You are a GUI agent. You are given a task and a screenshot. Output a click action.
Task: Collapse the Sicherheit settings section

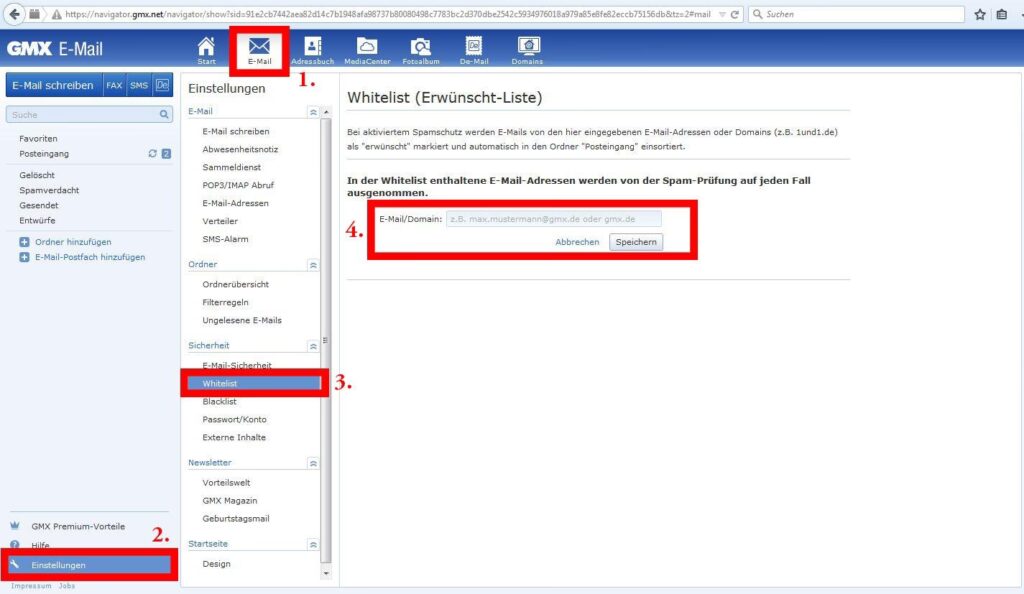click(313, 346)
